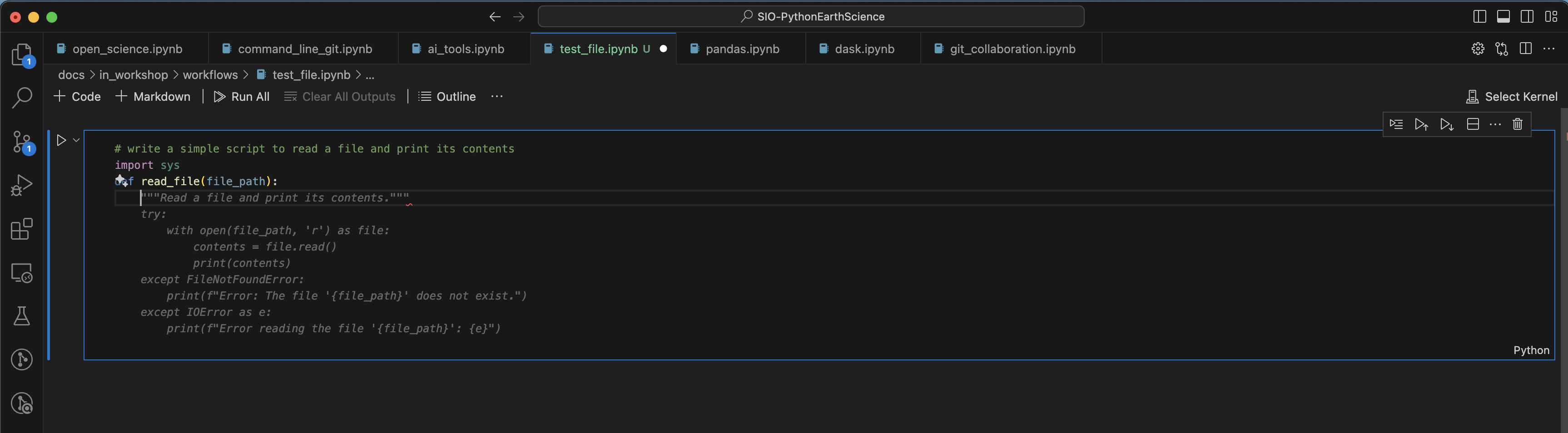This screenshot has height=433, width=1568.
Task: Toggle the primary side bar
Action: tap(1479, 16)
